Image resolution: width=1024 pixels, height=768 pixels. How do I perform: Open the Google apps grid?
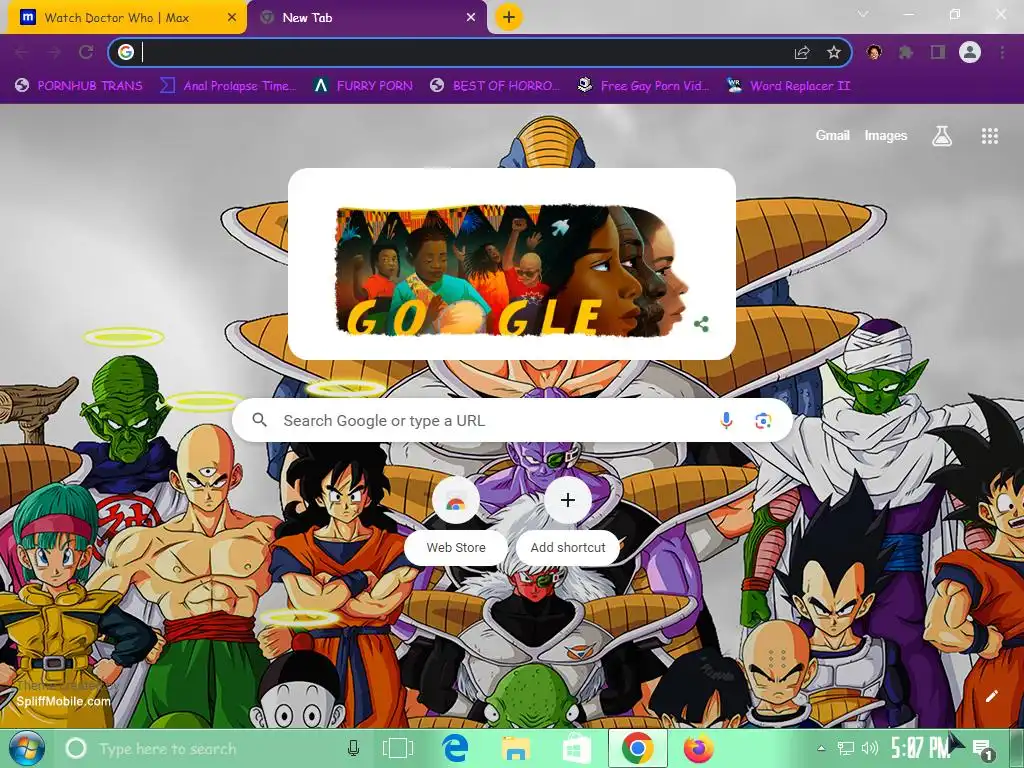coord(990,136)
